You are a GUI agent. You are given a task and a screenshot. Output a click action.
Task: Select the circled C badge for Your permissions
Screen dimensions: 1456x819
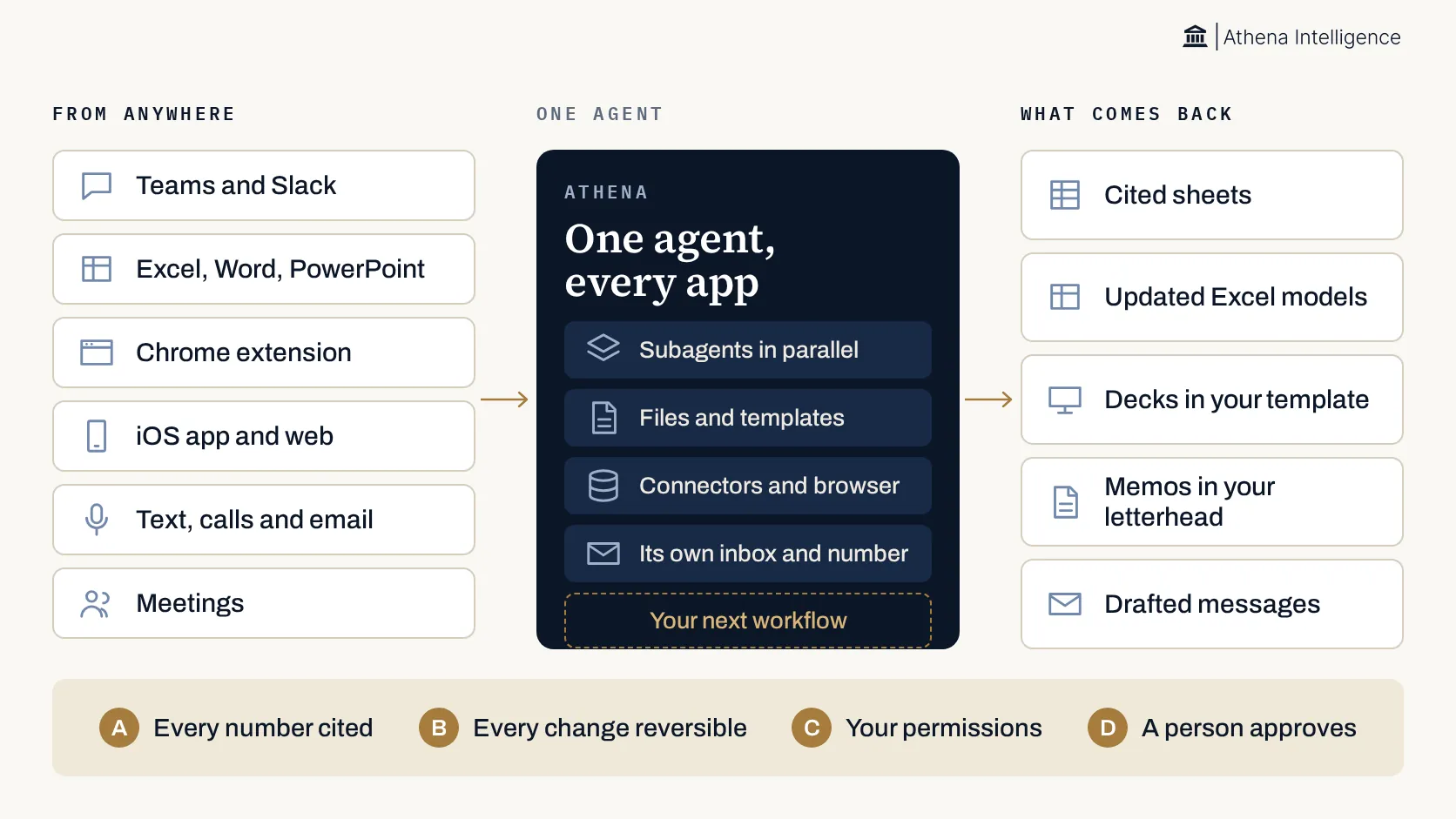[x=812, y=728]
